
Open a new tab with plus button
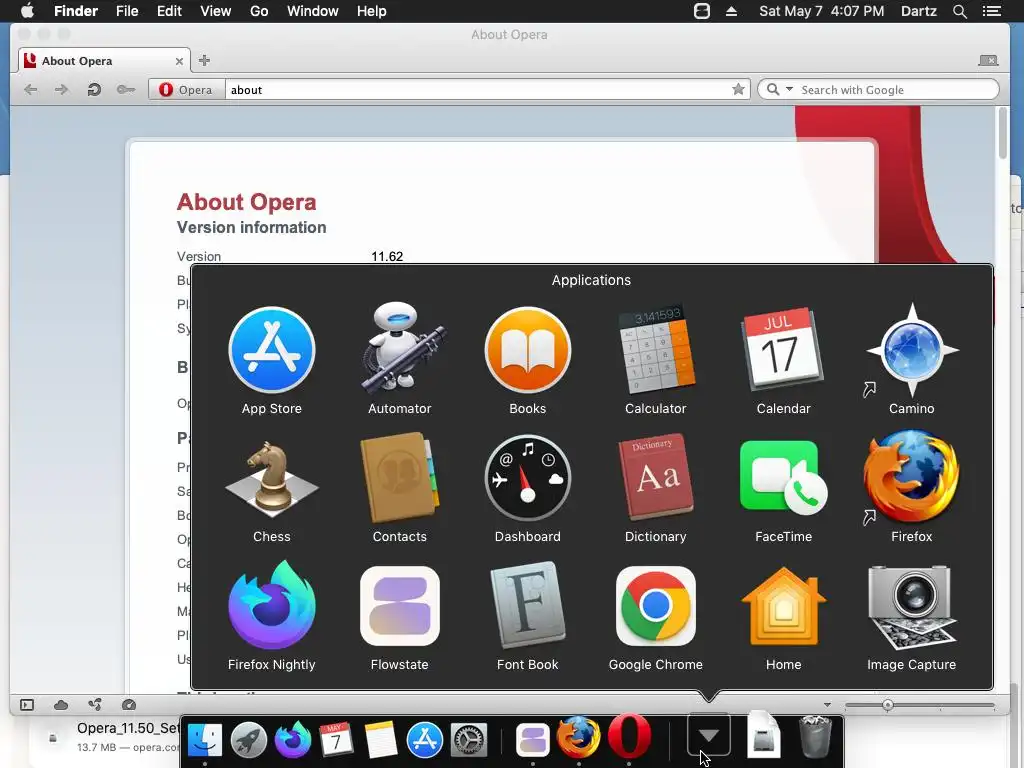click(x=204, y=60)
